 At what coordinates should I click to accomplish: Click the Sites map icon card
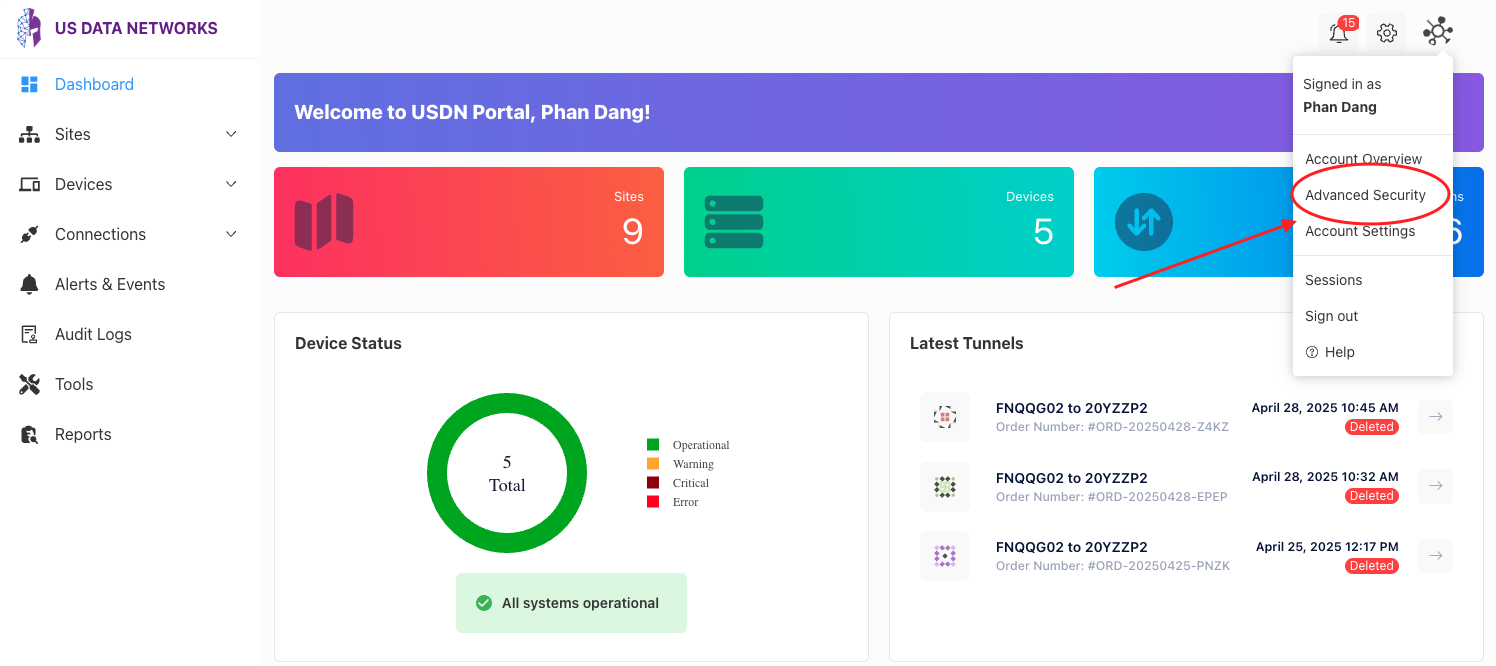tap(324, 222)
